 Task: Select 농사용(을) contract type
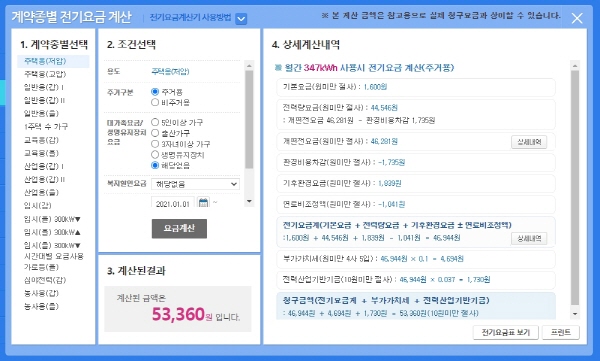click(x=41, y=306)
